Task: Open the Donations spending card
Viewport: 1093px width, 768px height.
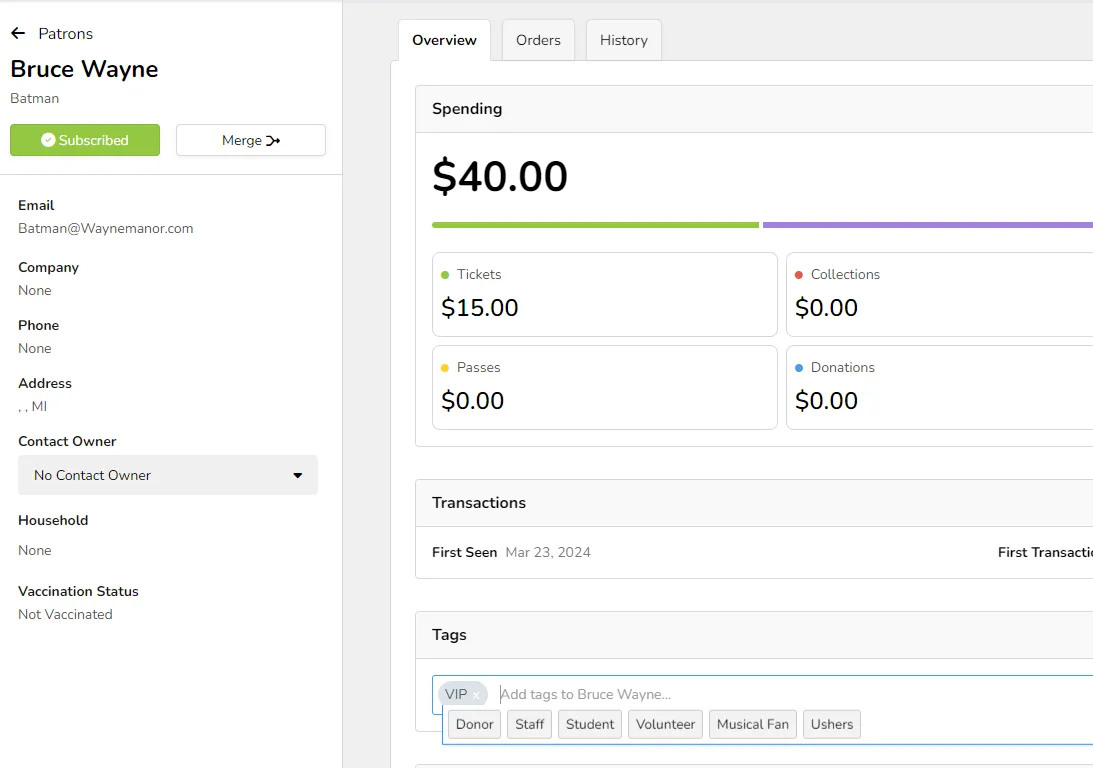Action: click(x=940, y=387)
